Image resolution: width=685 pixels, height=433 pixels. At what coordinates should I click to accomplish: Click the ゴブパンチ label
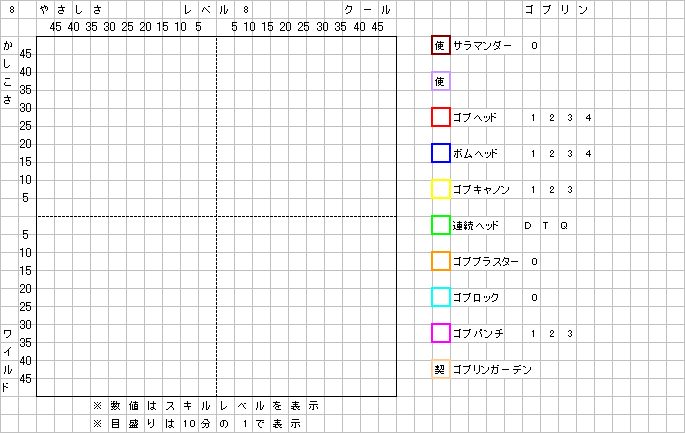click(478, 333)
